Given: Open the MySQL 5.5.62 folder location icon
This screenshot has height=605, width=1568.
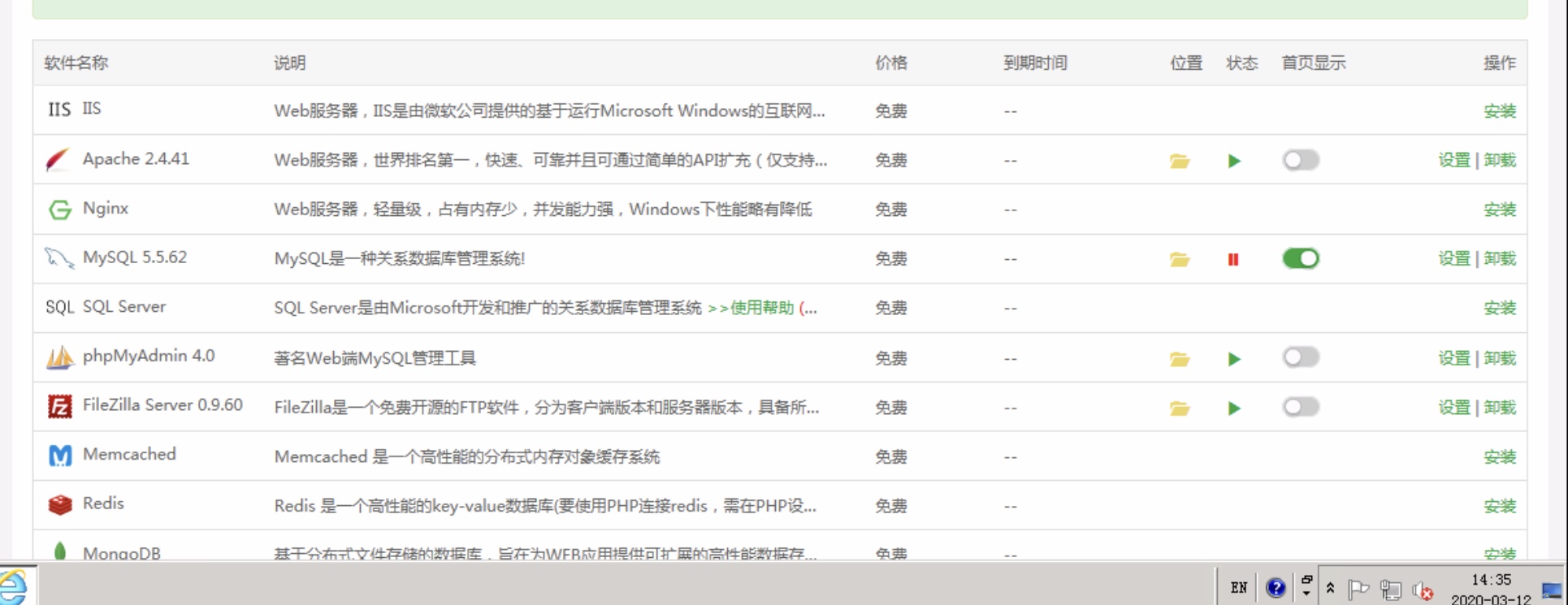Looking at the screenshot, I should 1180,259.
